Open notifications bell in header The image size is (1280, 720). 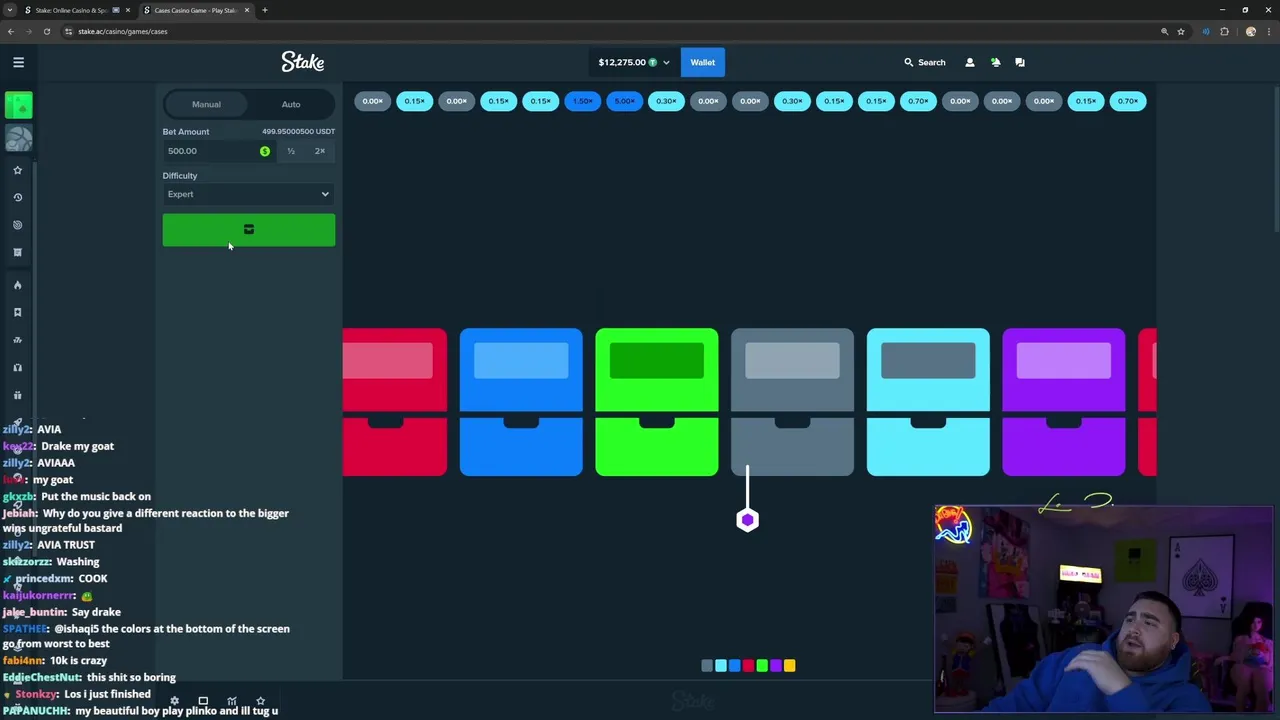[995, 62]
